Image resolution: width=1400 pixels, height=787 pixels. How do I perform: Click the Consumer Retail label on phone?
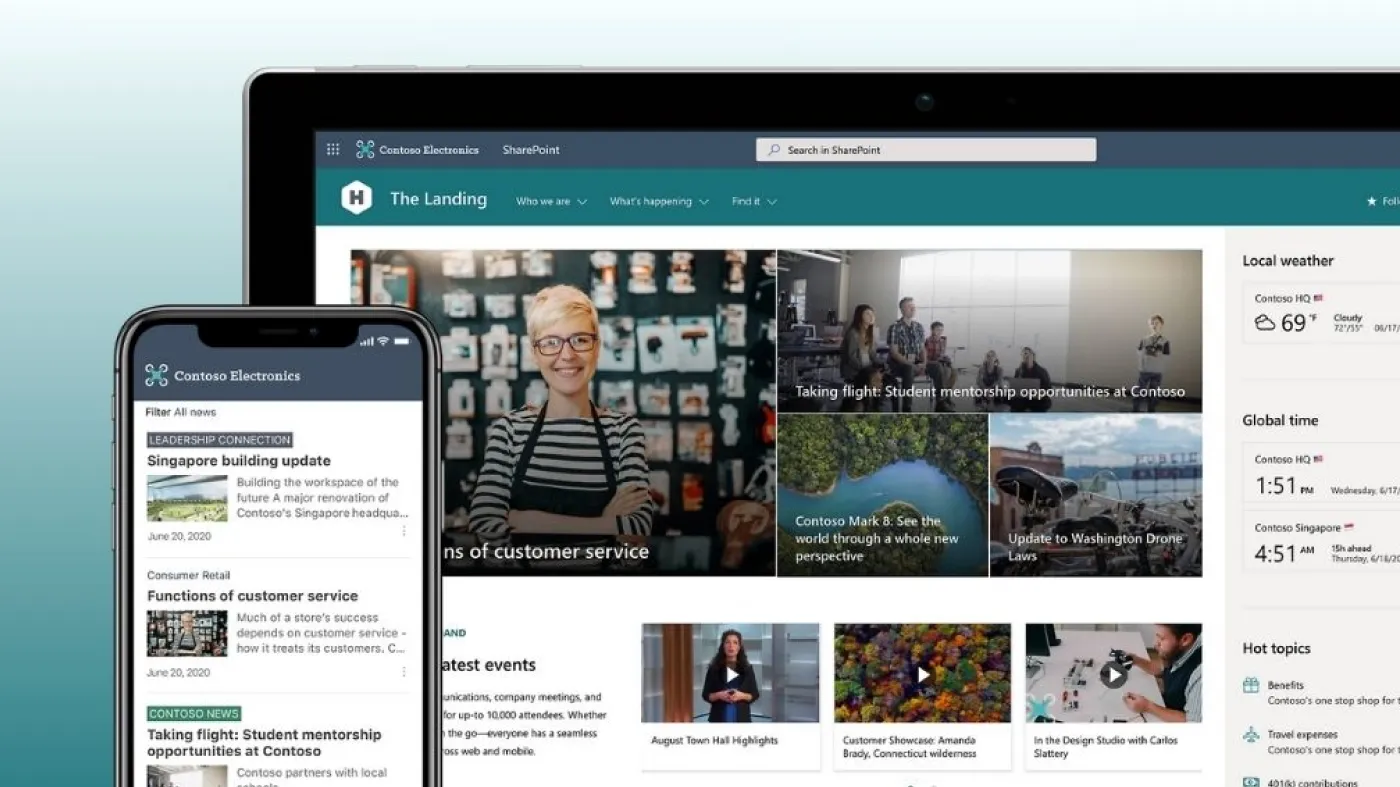point(188,575)
